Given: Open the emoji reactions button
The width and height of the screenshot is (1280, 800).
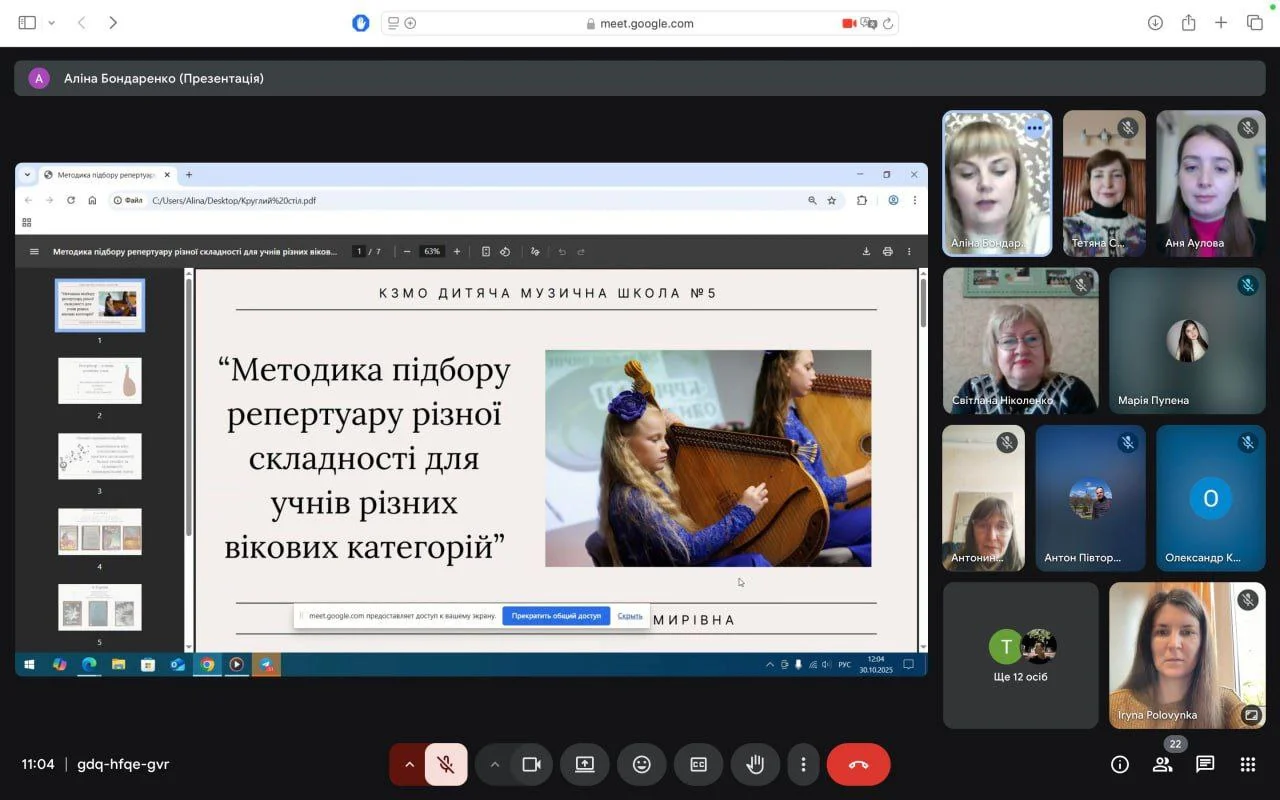Looking at the screenshot, I should [x=641, y=765].
